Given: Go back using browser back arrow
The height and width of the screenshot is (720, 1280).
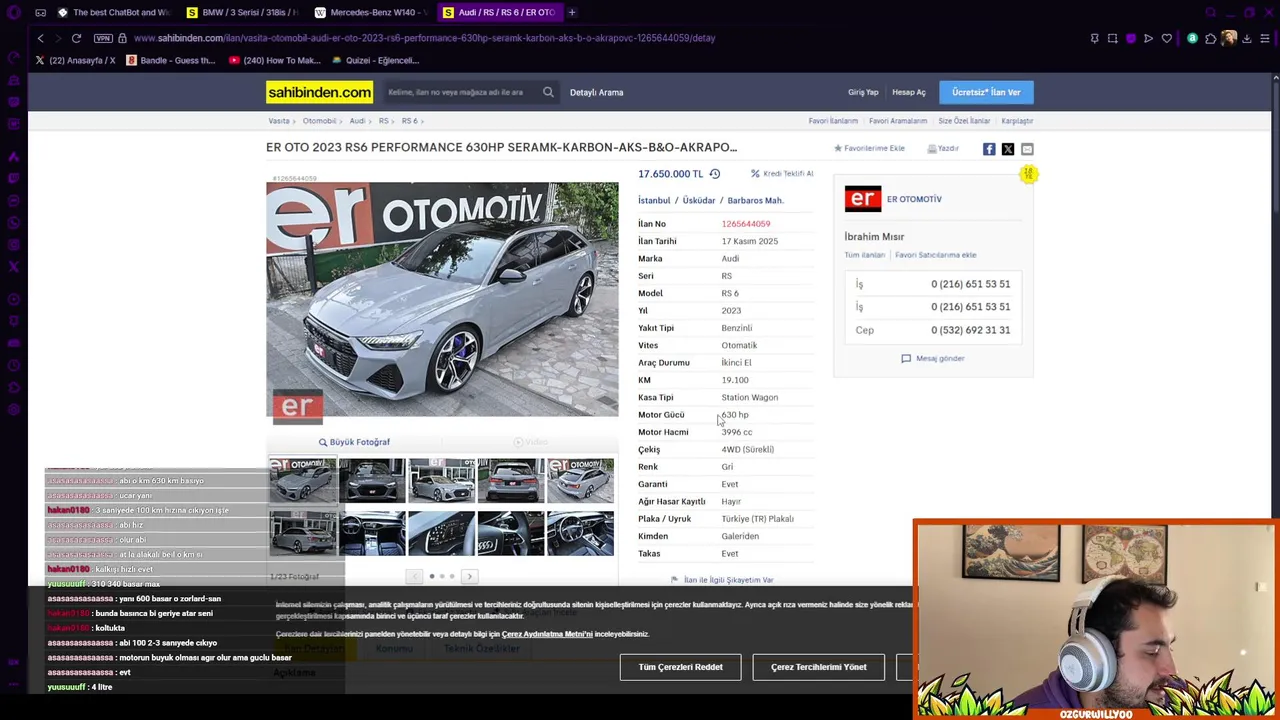Looking at the screenshot, I should (40, 38).
